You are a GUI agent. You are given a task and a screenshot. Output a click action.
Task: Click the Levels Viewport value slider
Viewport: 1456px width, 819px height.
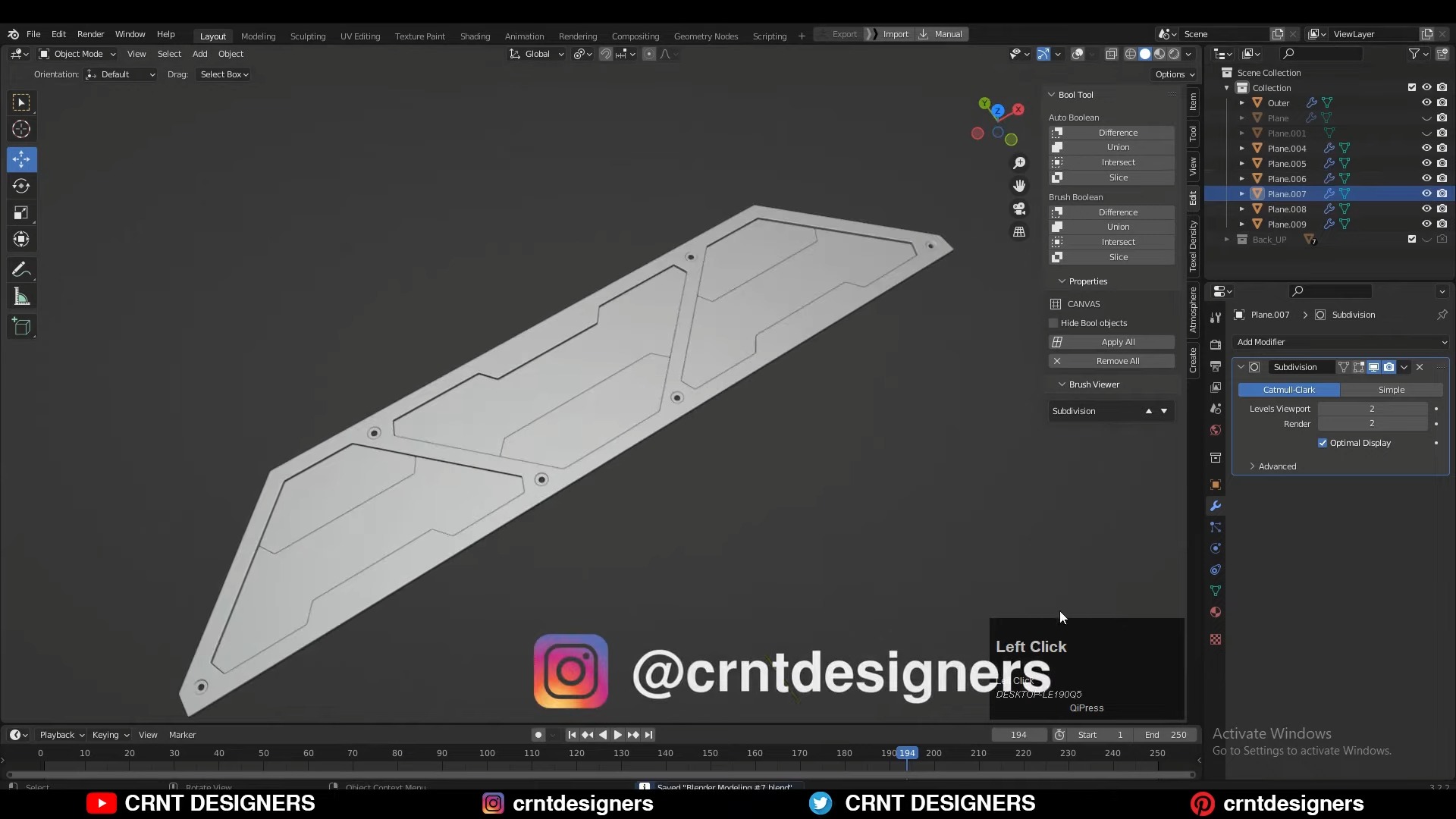click(x=1373, y=408)
